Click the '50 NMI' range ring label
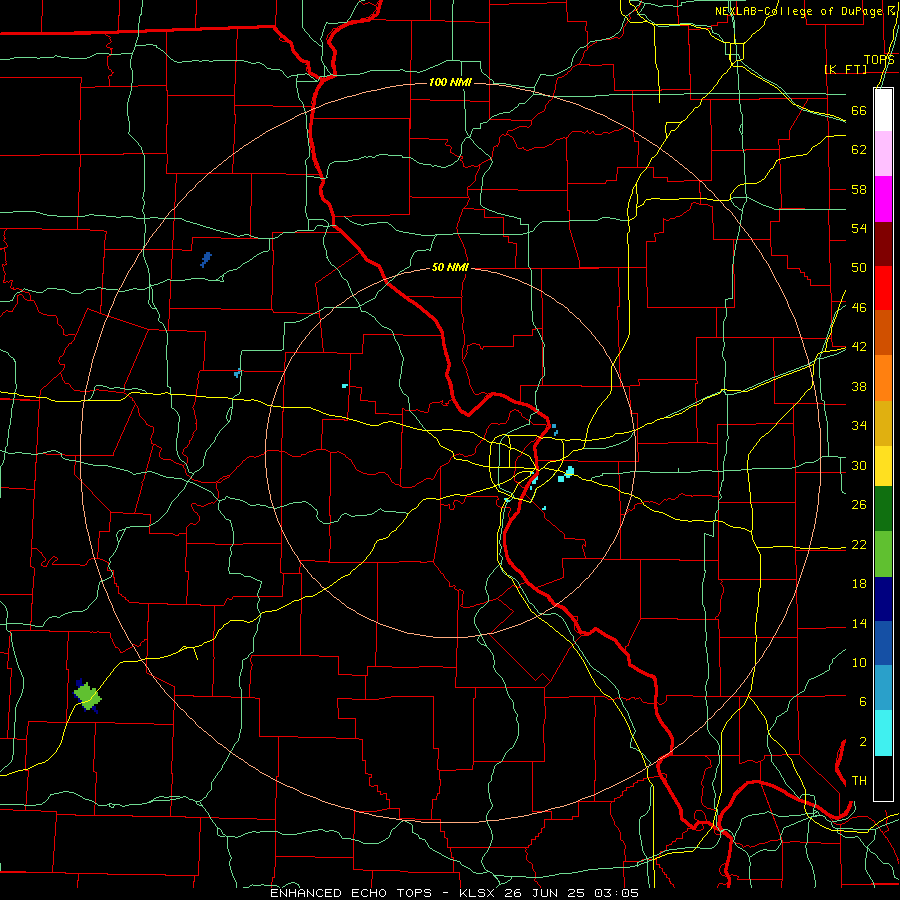This screenshot has width=900, height=900. [x=450, y=267]
